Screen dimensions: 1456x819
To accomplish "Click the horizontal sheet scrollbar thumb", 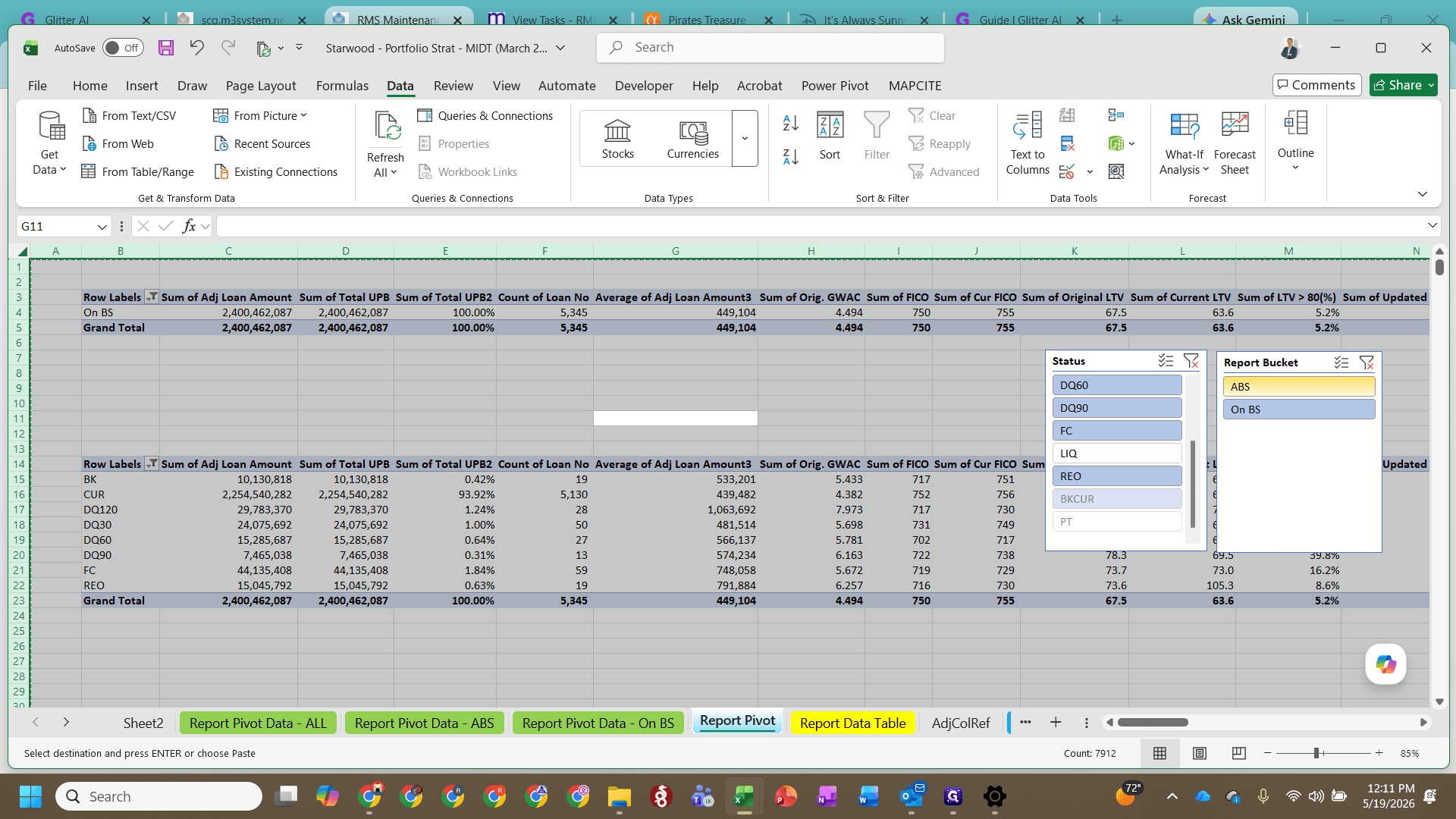I will (1153, 723).
